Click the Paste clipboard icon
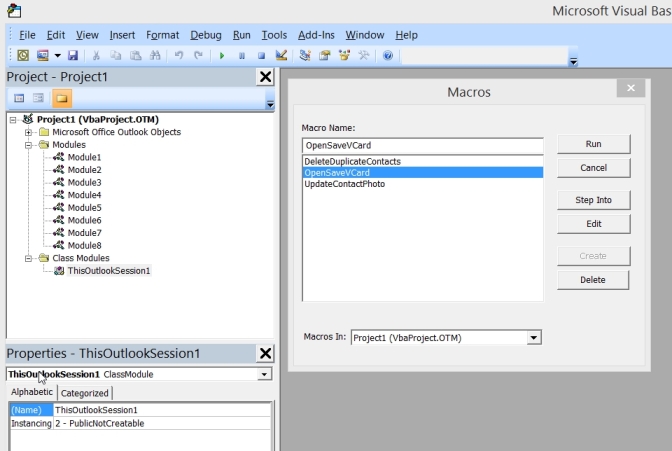The image size is (672, 451). click(x=135, y=55)
